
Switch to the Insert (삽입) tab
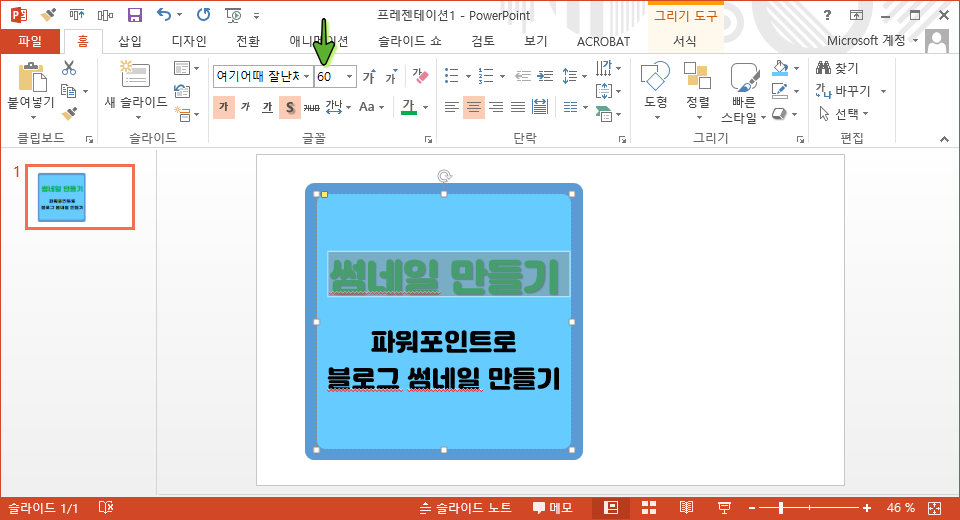pos(129,41)
